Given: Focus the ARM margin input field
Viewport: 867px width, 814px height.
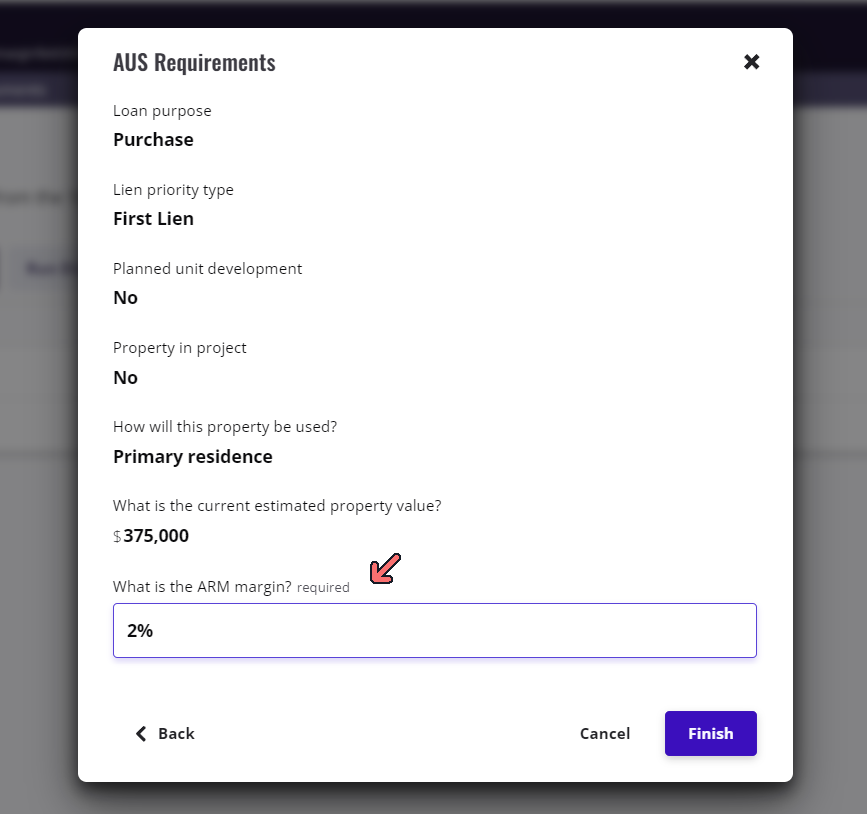Looking at the screenshot, I should pyautogui.click(x=434, y=630).
